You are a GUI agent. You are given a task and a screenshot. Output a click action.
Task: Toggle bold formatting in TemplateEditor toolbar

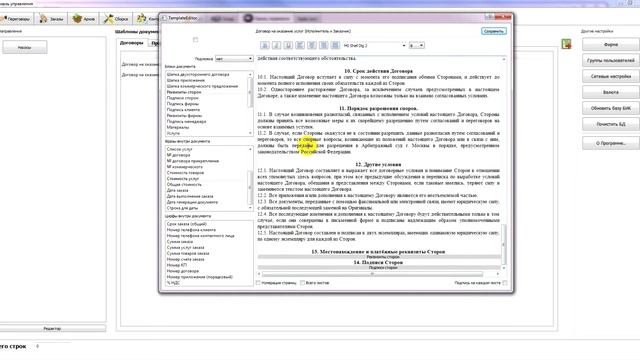[x=264, y=45]
